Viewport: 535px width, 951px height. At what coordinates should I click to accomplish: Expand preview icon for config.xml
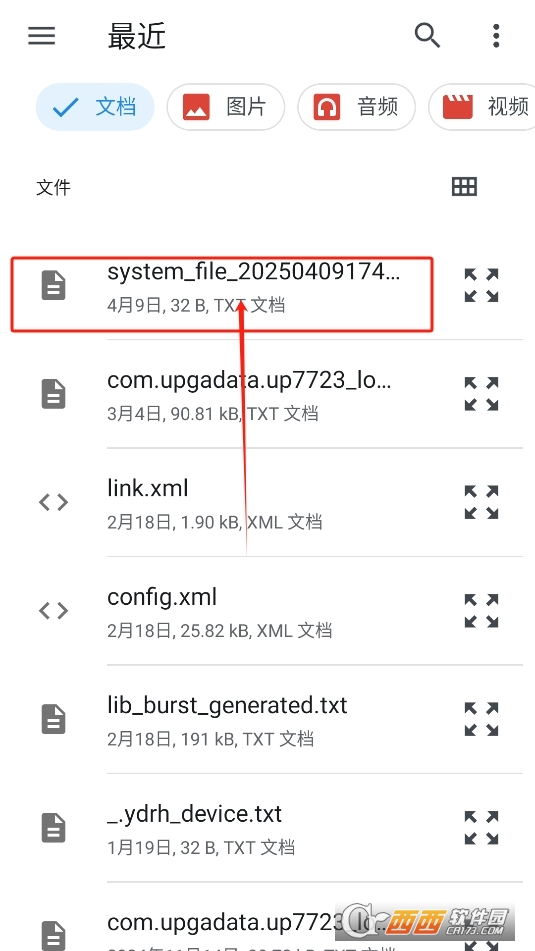click(482, 610)
